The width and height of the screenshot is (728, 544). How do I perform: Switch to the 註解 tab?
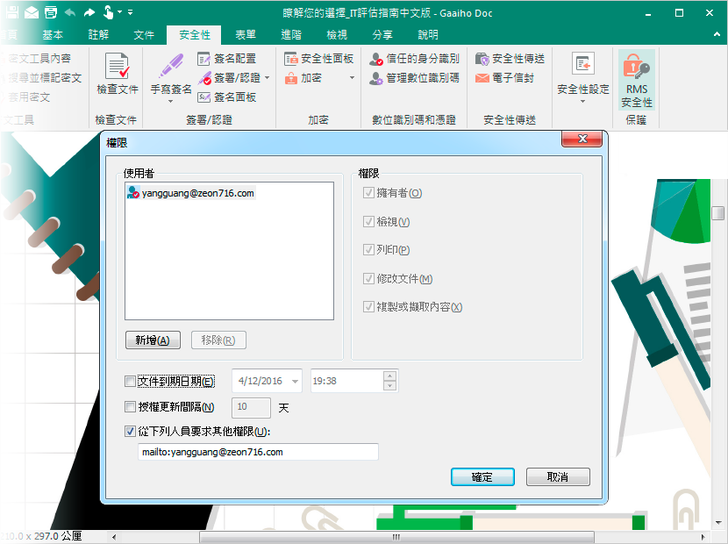click(x=99, y=35)
